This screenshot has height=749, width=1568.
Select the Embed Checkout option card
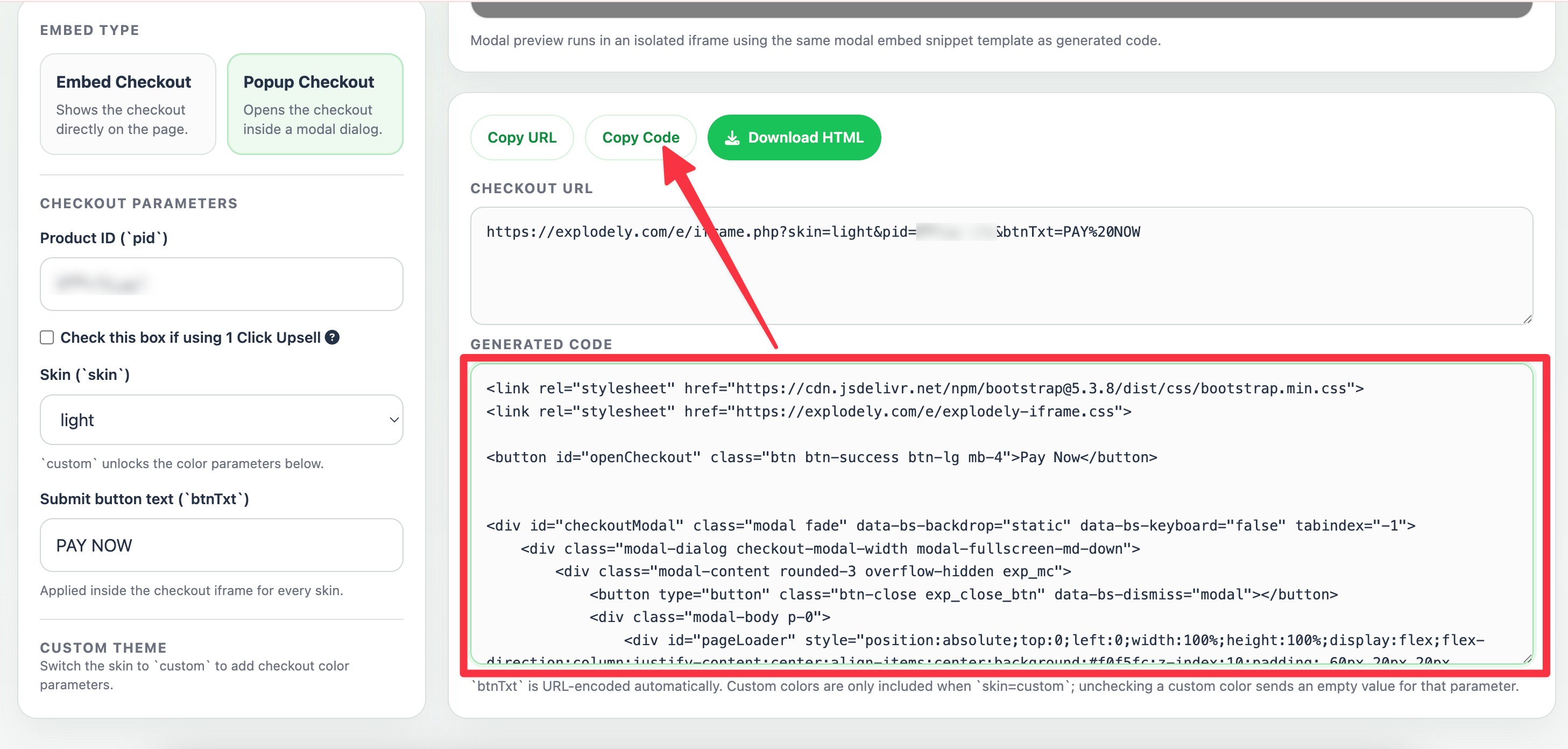(128, 104)
